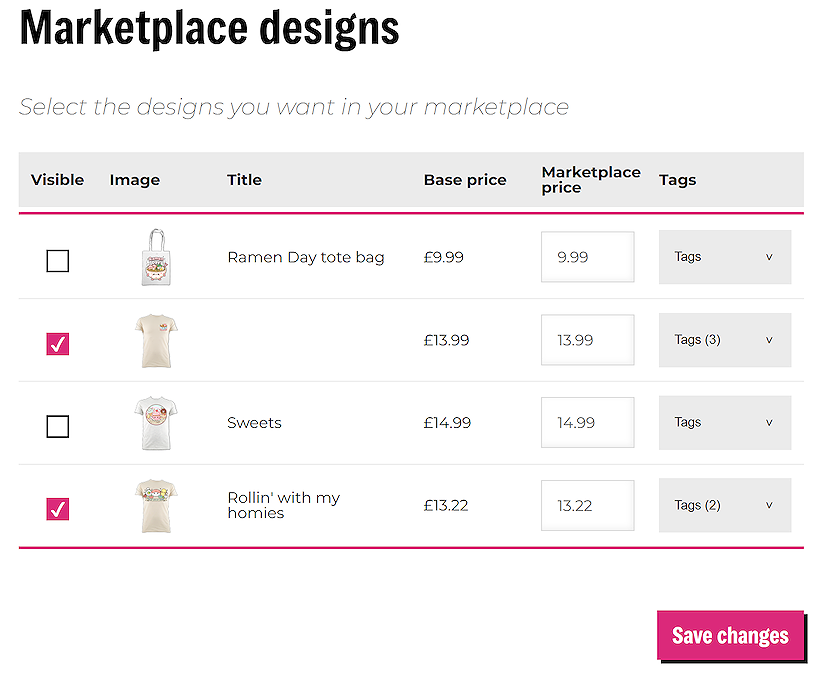Enable visibility for the Sweets design
The image size is (824, 689).
pyautogui.click(x=58, y=427)
